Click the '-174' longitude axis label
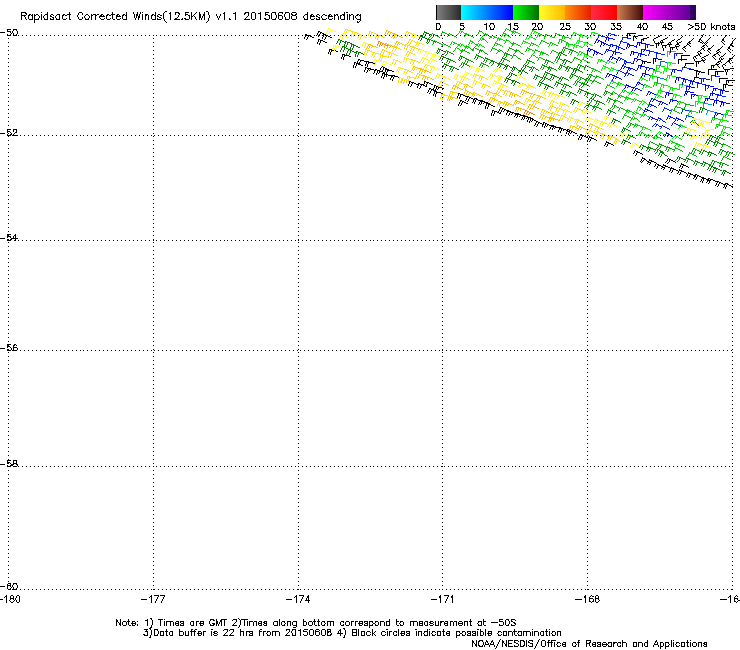This screenshot has height=650, width=740. pyautogui.click(x=298, y=599)
